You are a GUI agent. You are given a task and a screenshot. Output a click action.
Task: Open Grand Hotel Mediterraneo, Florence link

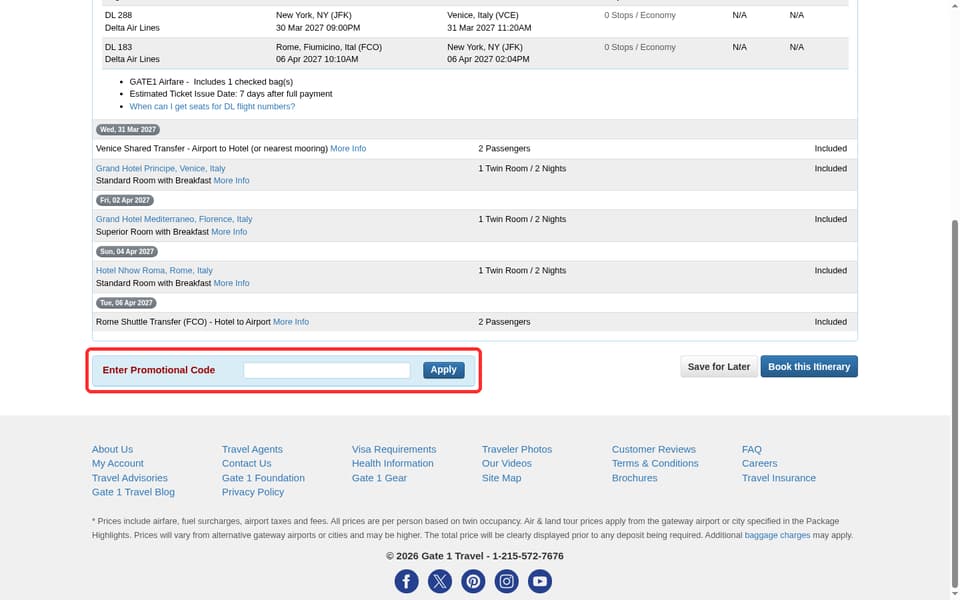tap(174, 219)
